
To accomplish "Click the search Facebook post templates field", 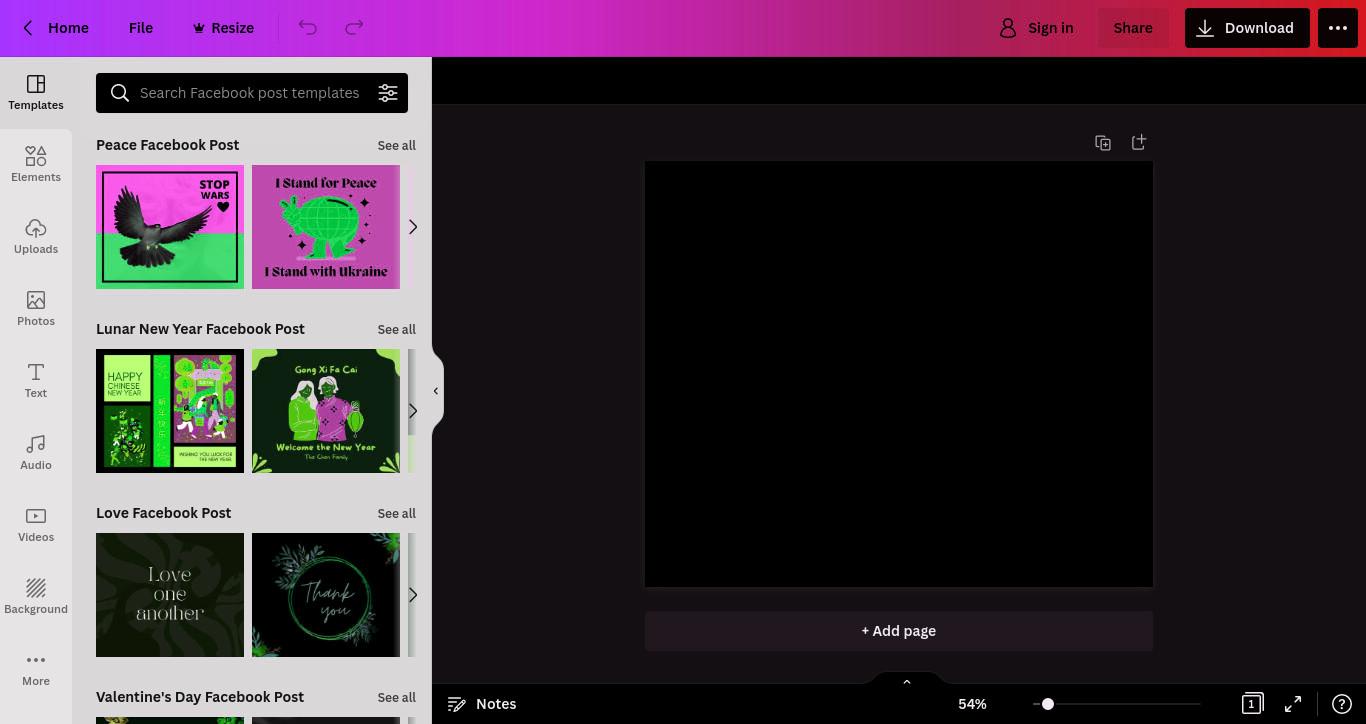I will click(250, 93).
